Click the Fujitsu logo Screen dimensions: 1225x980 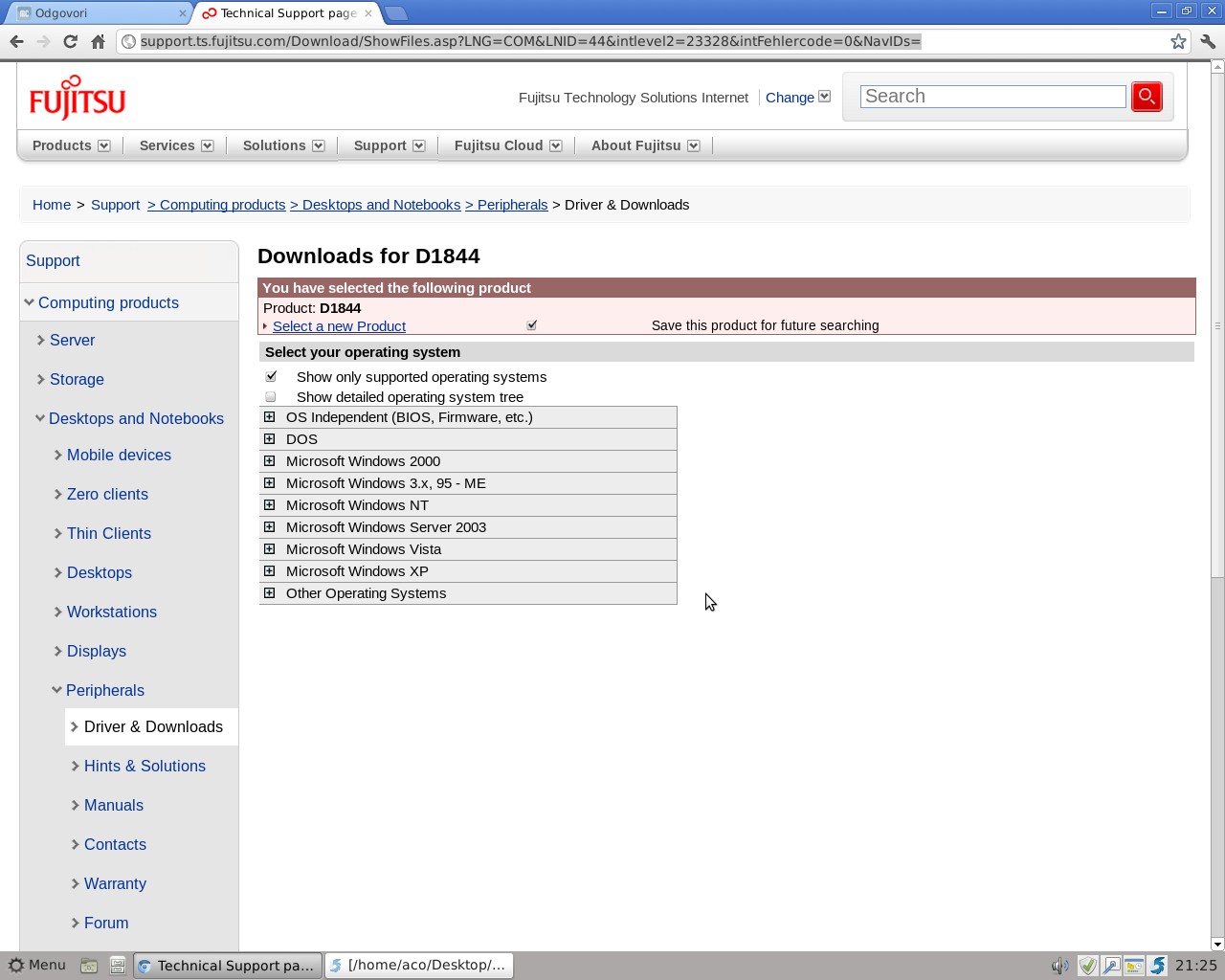[x=78, y=98]
